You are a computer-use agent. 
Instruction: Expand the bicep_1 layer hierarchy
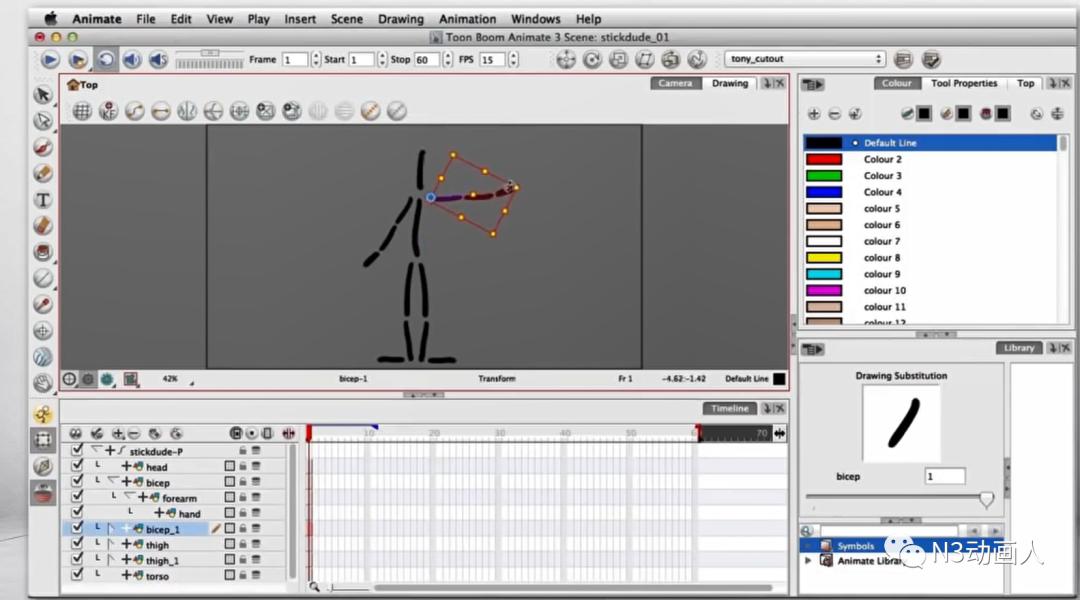coord(112,529)
